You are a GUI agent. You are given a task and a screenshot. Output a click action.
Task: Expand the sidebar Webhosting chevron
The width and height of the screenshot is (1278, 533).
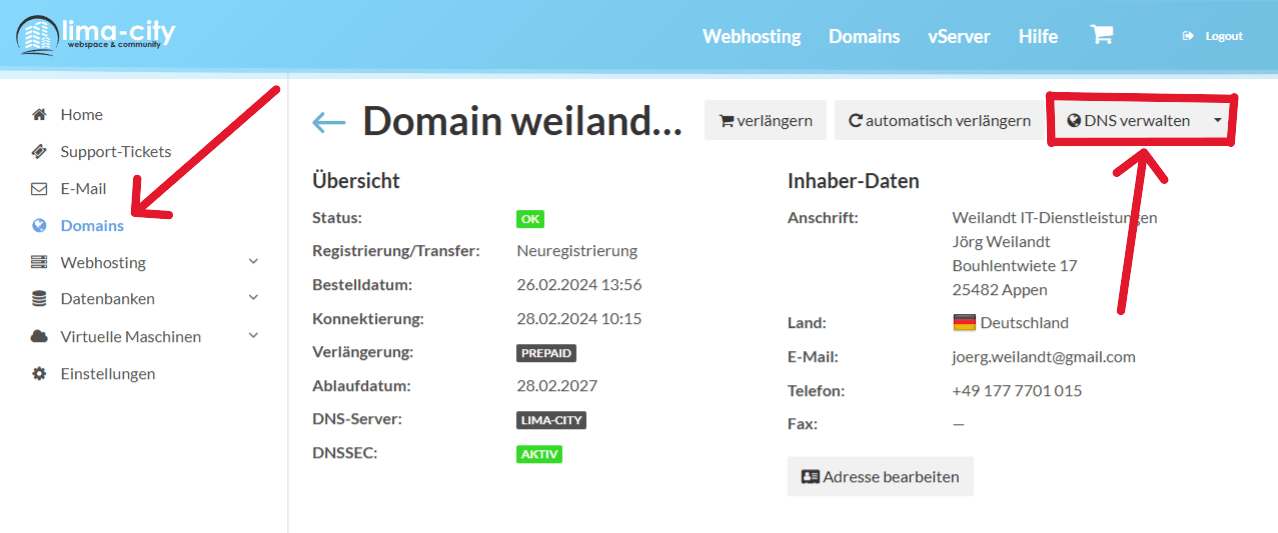[x=253, y=261]
